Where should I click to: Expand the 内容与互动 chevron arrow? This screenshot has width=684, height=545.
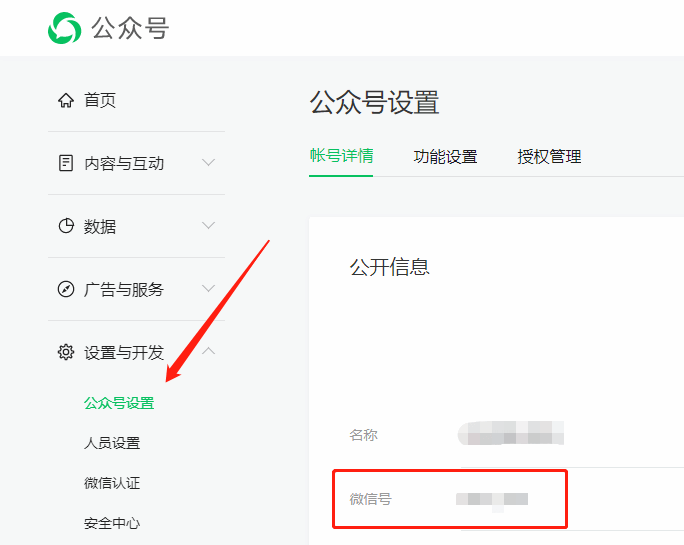click(208, 162)
